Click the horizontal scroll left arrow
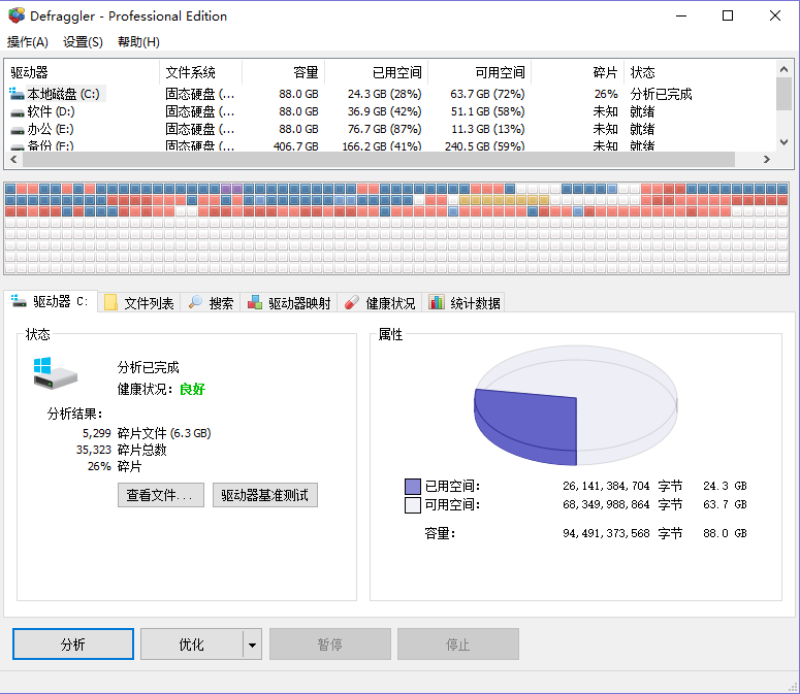 13,159
